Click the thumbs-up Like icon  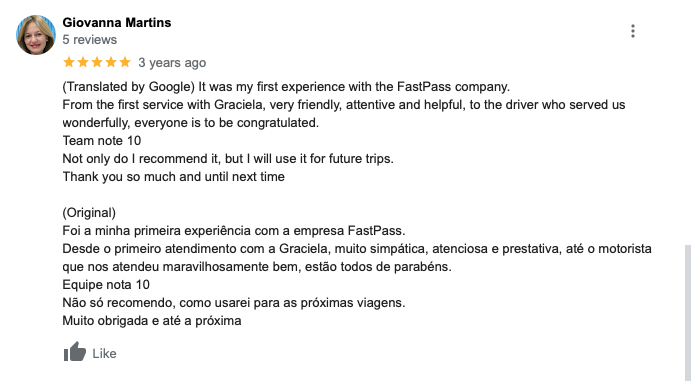coord(75,352)
